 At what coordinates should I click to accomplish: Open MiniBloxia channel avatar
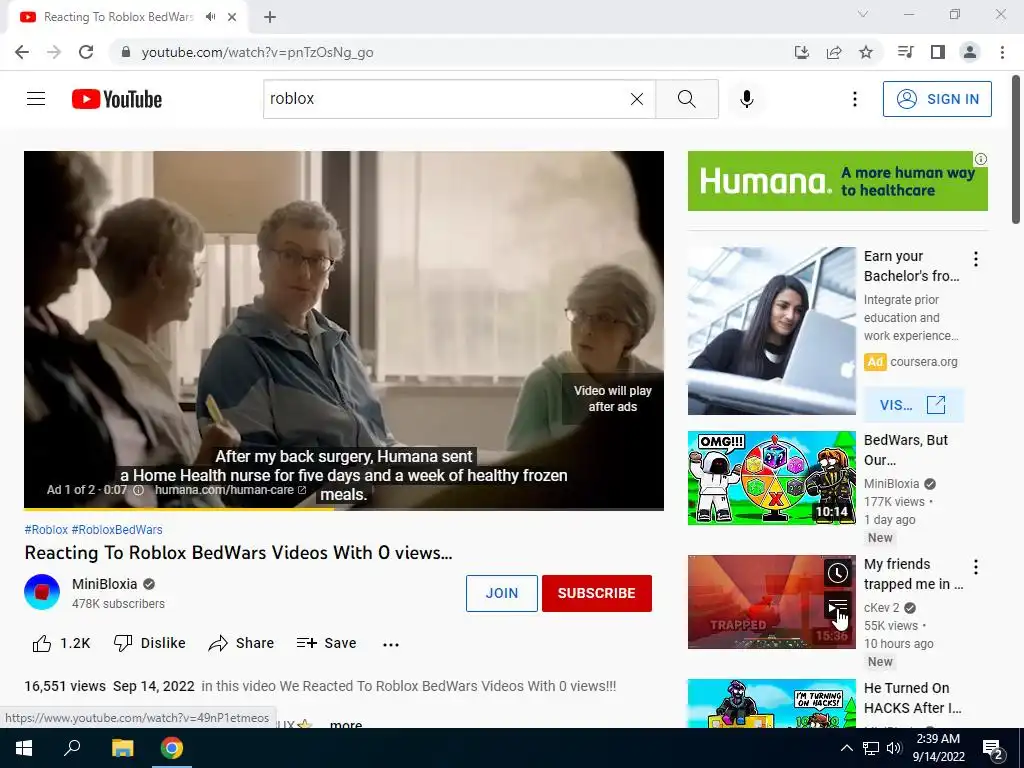tap(42, 592)
